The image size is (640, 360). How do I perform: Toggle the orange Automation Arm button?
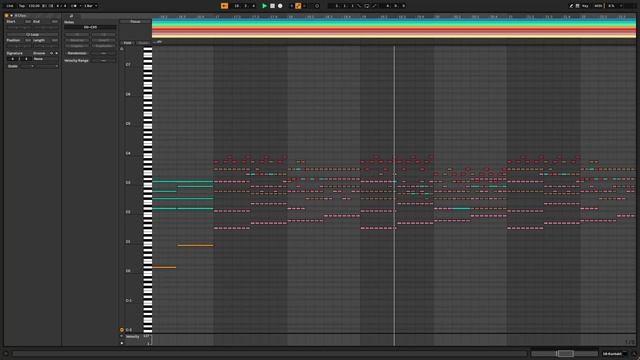click(x=298, y=6)
